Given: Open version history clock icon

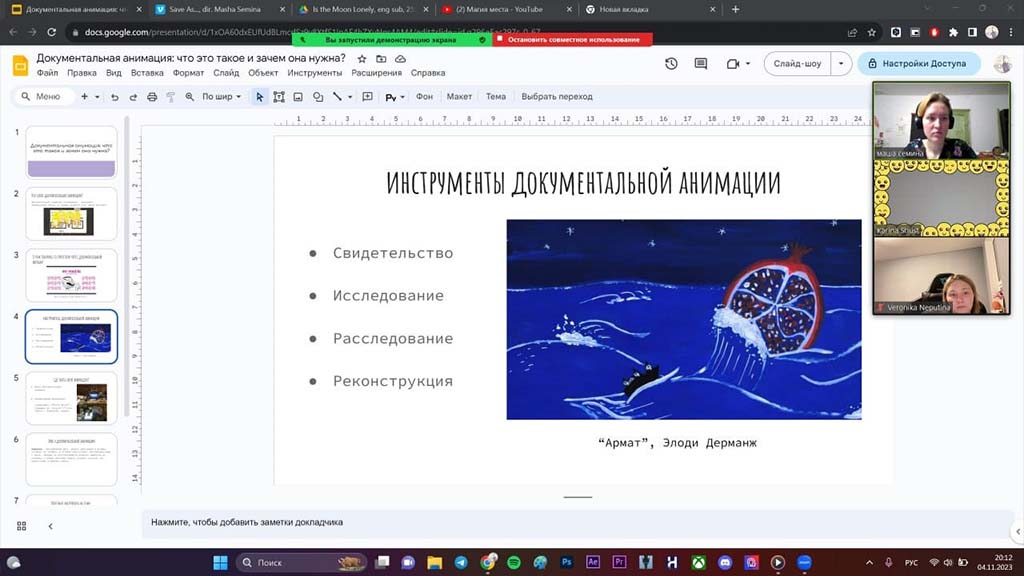Looking at the screenshot, I should [671, 63].
